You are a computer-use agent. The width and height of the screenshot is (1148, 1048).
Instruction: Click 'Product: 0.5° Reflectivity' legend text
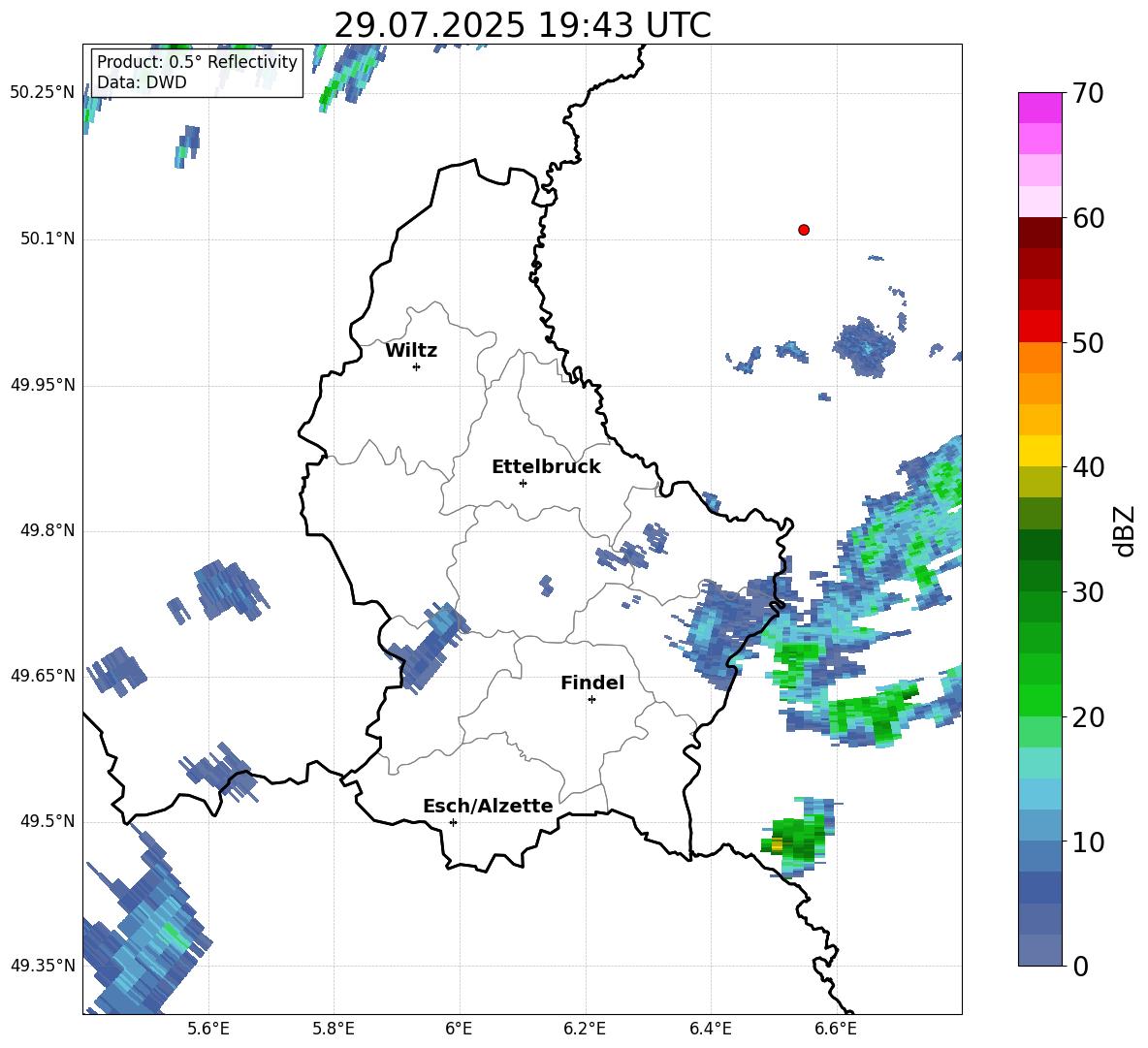(197, 62)
